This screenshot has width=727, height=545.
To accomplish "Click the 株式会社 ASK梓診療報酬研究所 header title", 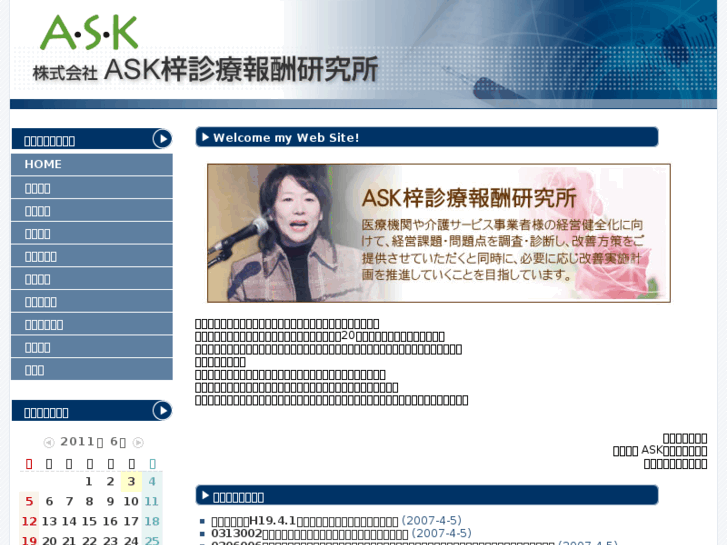I will 205,70.
